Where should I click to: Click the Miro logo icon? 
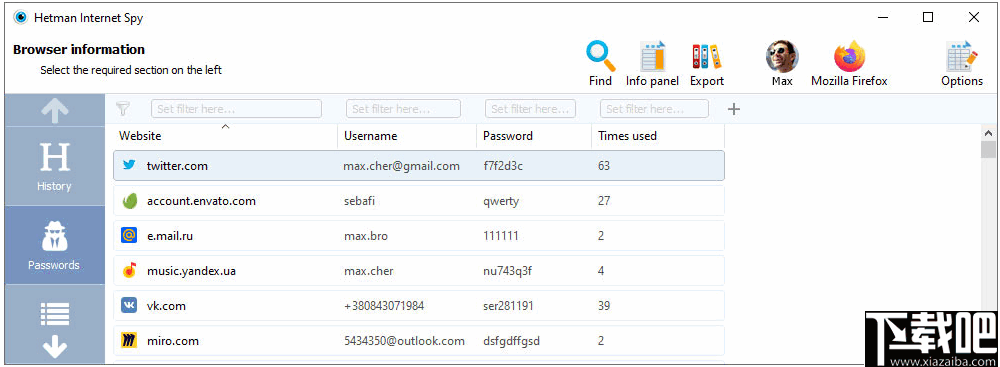click(x=129, y=341)
